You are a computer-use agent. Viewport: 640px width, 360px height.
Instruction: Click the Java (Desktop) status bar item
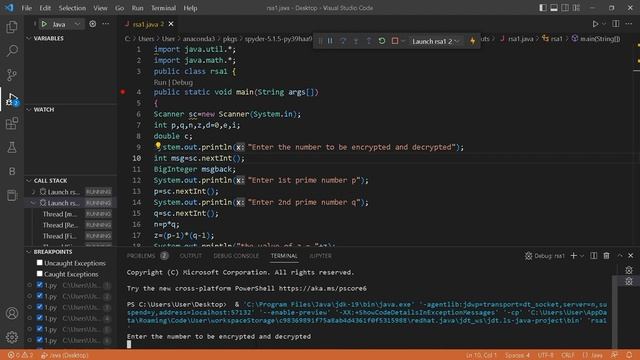(x=64, y=355)
